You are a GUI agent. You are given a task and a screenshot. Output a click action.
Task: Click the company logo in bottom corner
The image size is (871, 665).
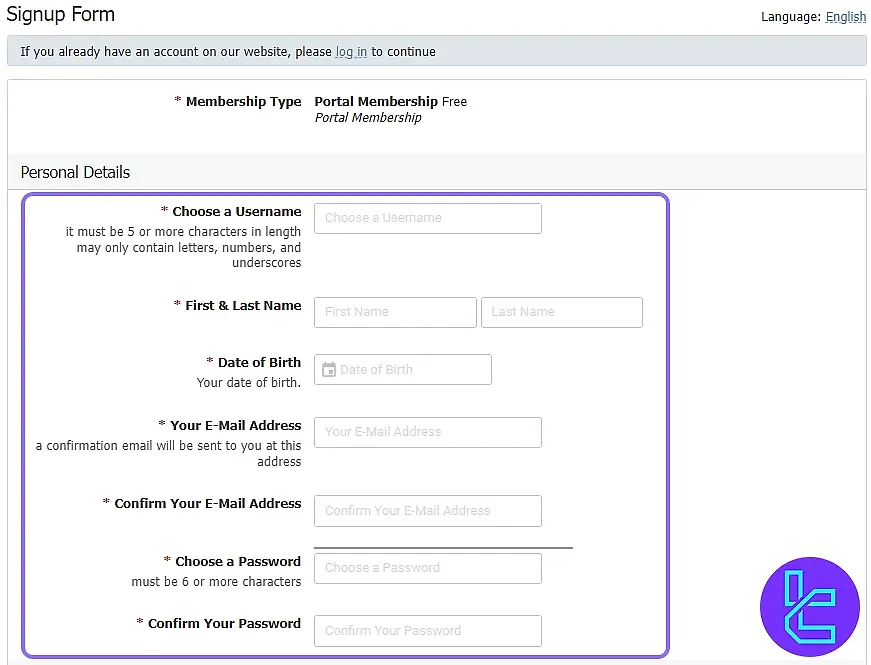pos(809,606)
